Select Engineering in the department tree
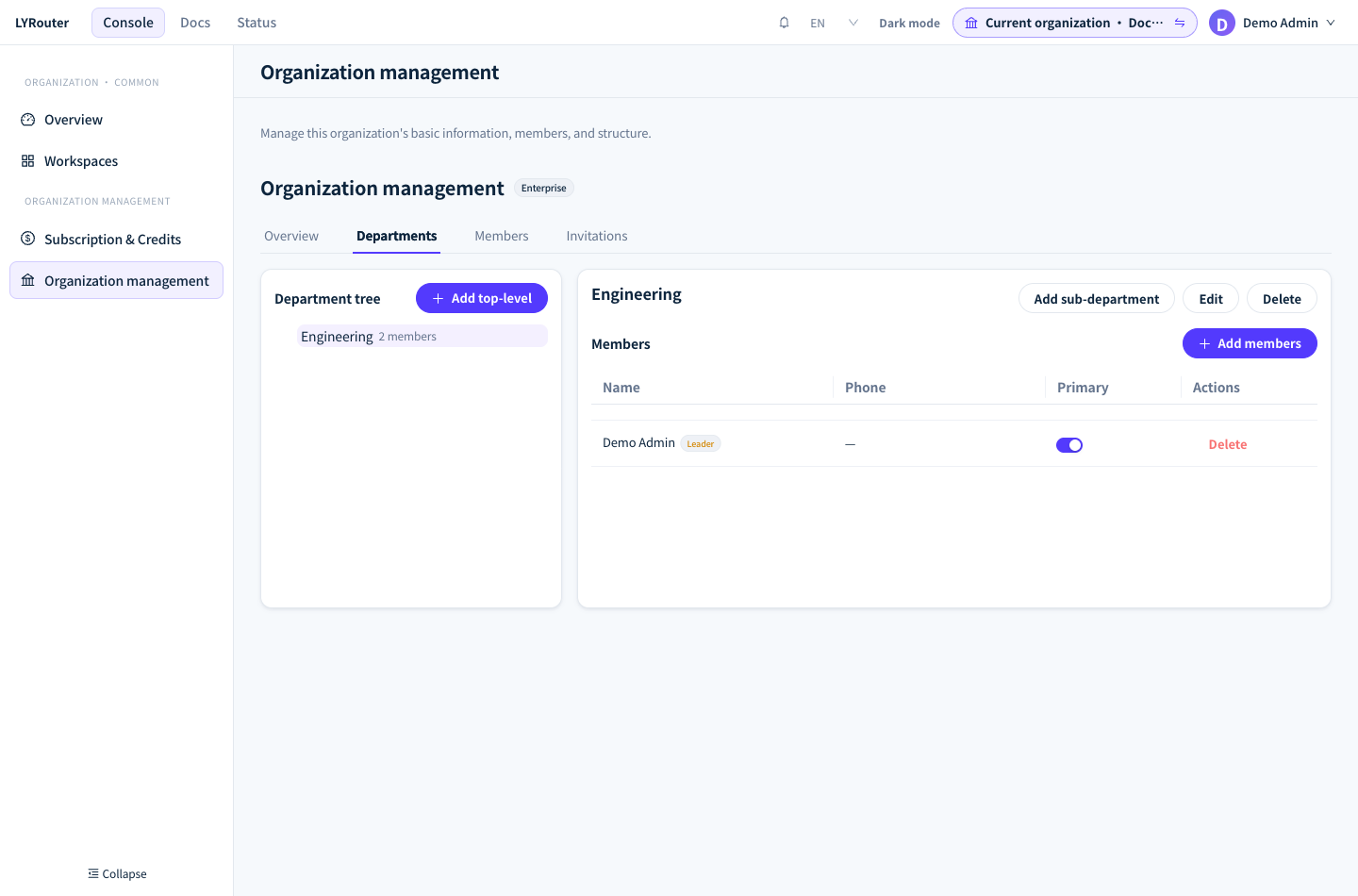Screen dimensions: 1358x896 422,336
